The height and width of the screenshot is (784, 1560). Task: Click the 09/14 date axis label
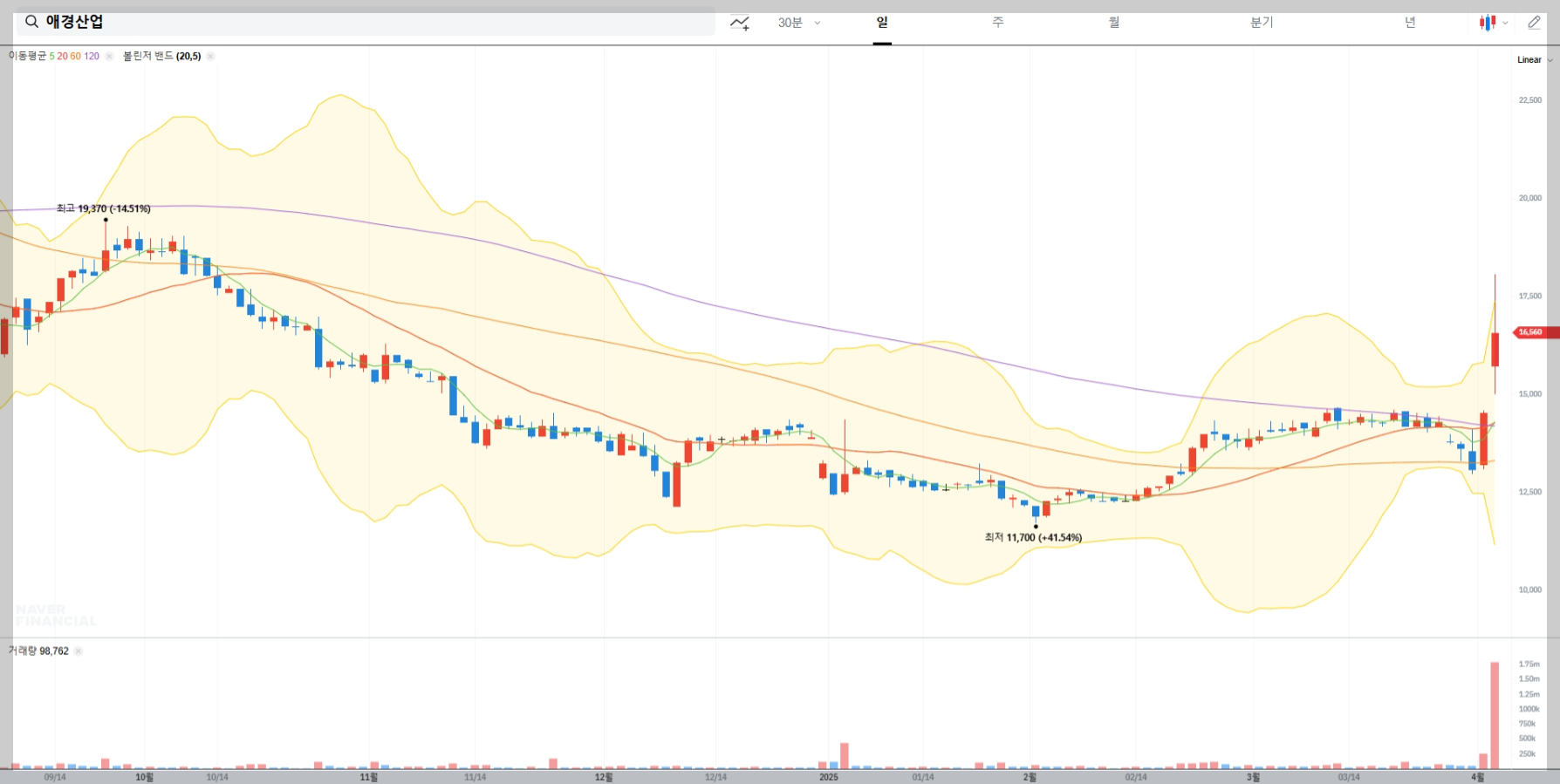point(55,777)
